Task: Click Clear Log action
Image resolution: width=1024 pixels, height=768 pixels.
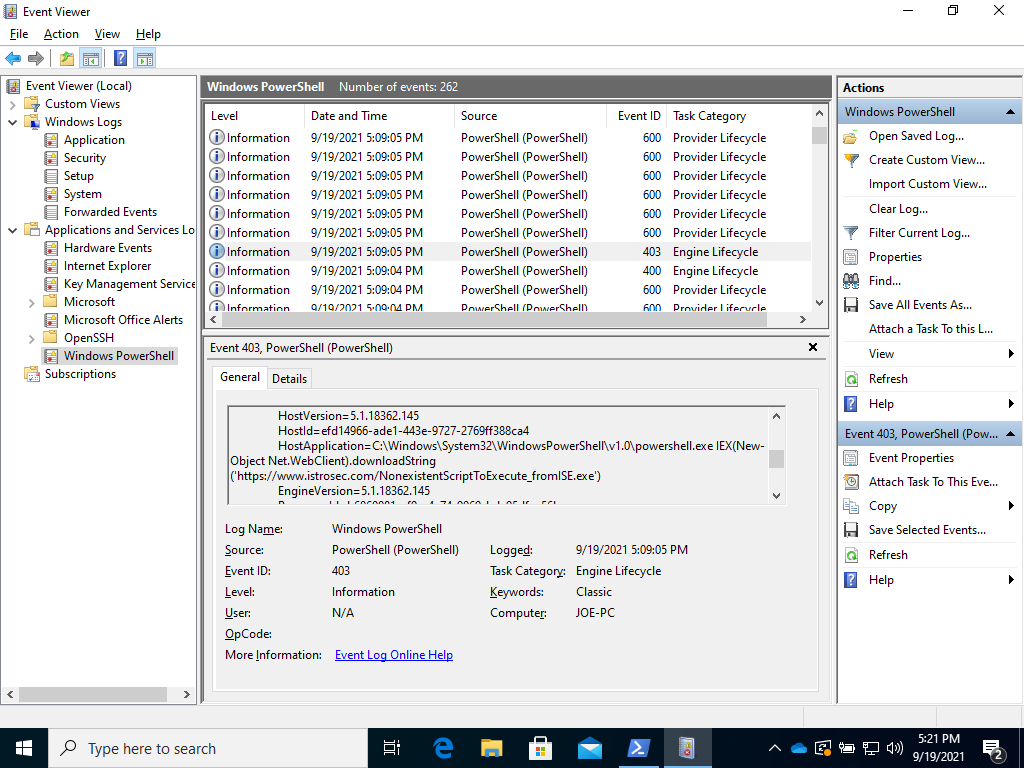Action: tap(898, 209)
